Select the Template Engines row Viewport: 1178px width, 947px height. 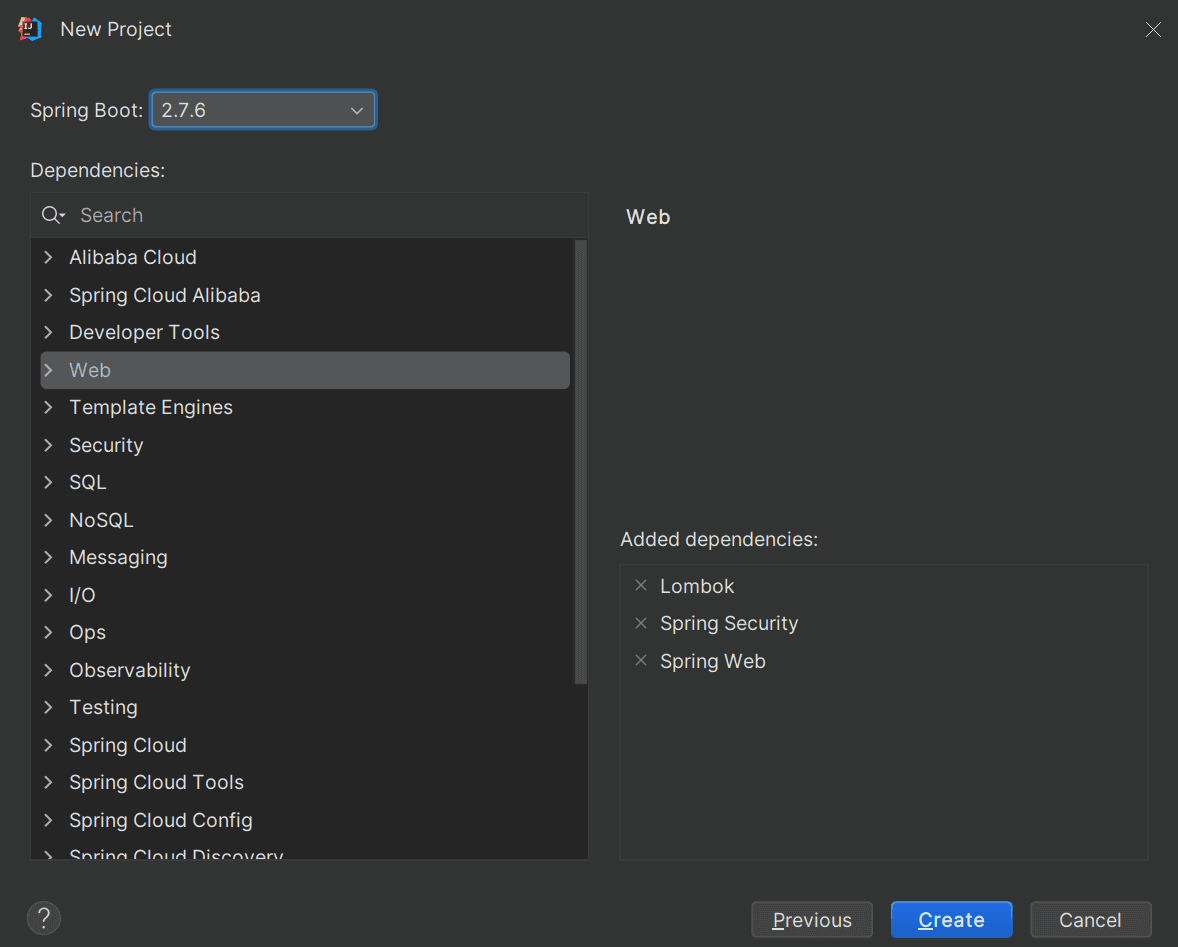pyautogui.click(x=305, y=408)
